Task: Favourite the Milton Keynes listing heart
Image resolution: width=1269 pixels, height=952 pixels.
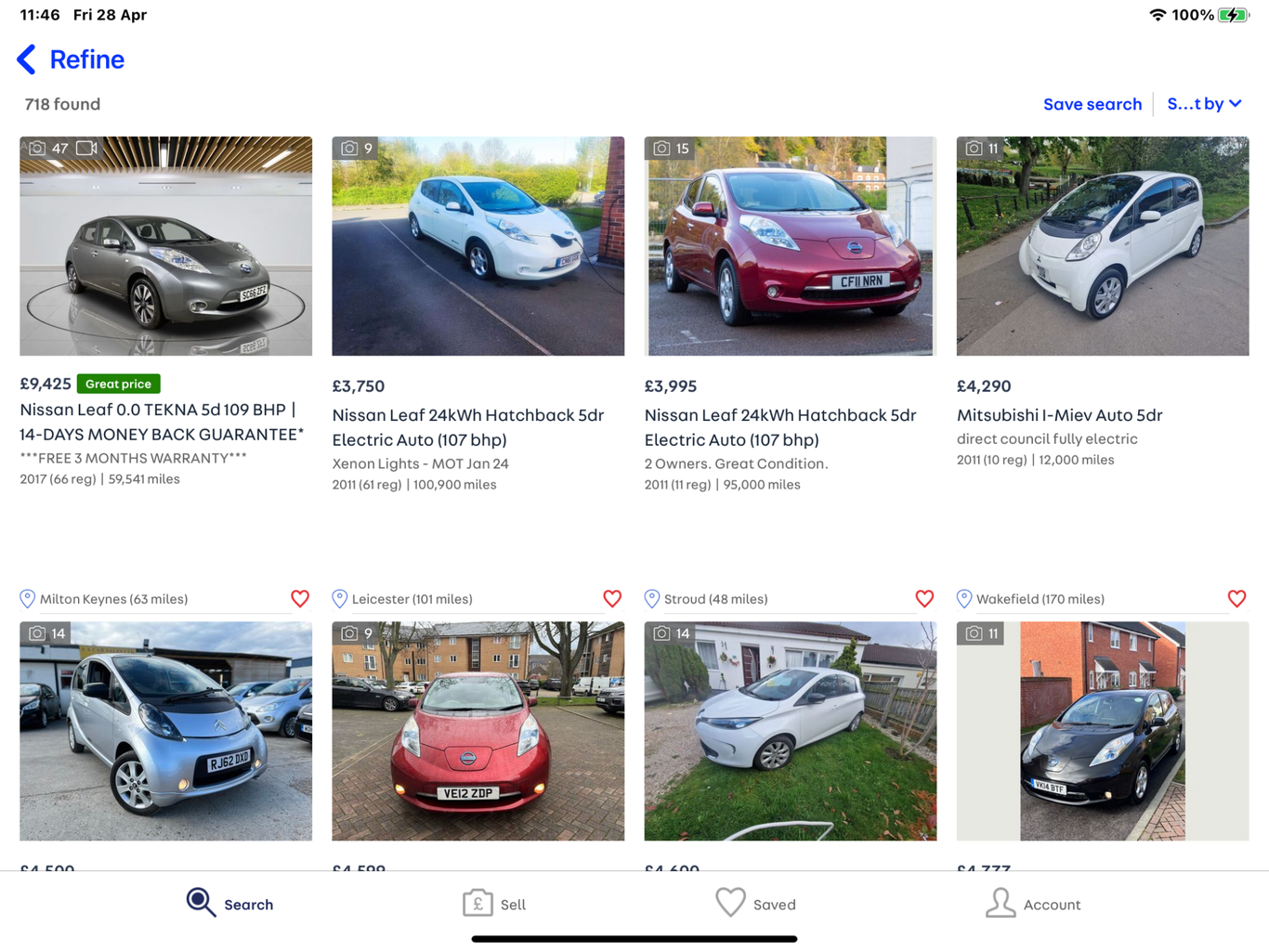Action: 300,599
